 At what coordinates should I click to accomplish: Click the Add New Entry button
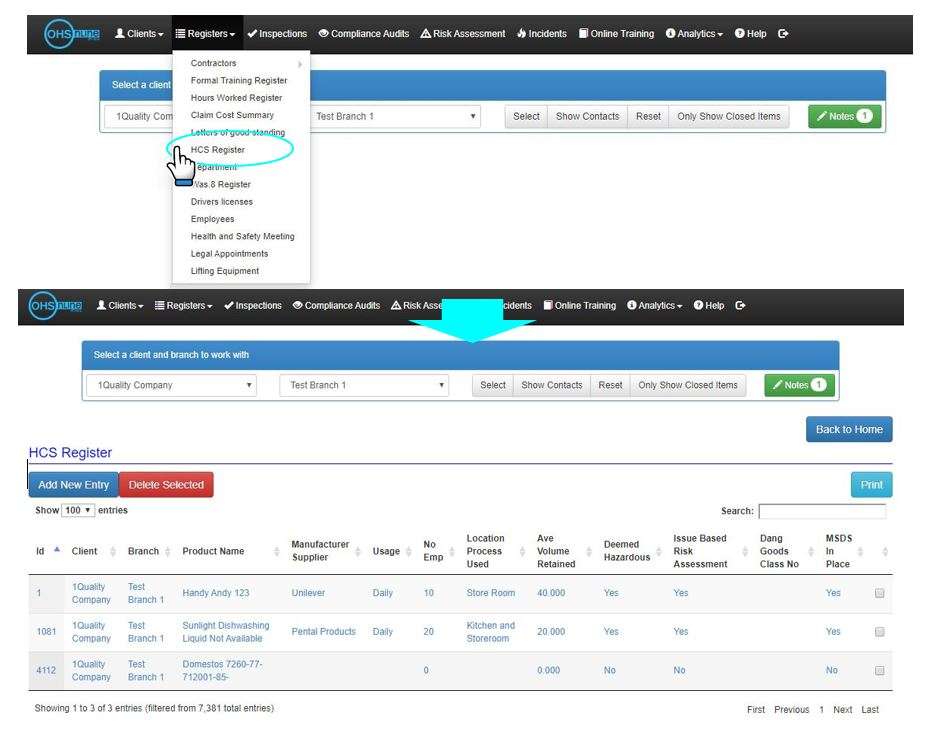click(72, 484)
